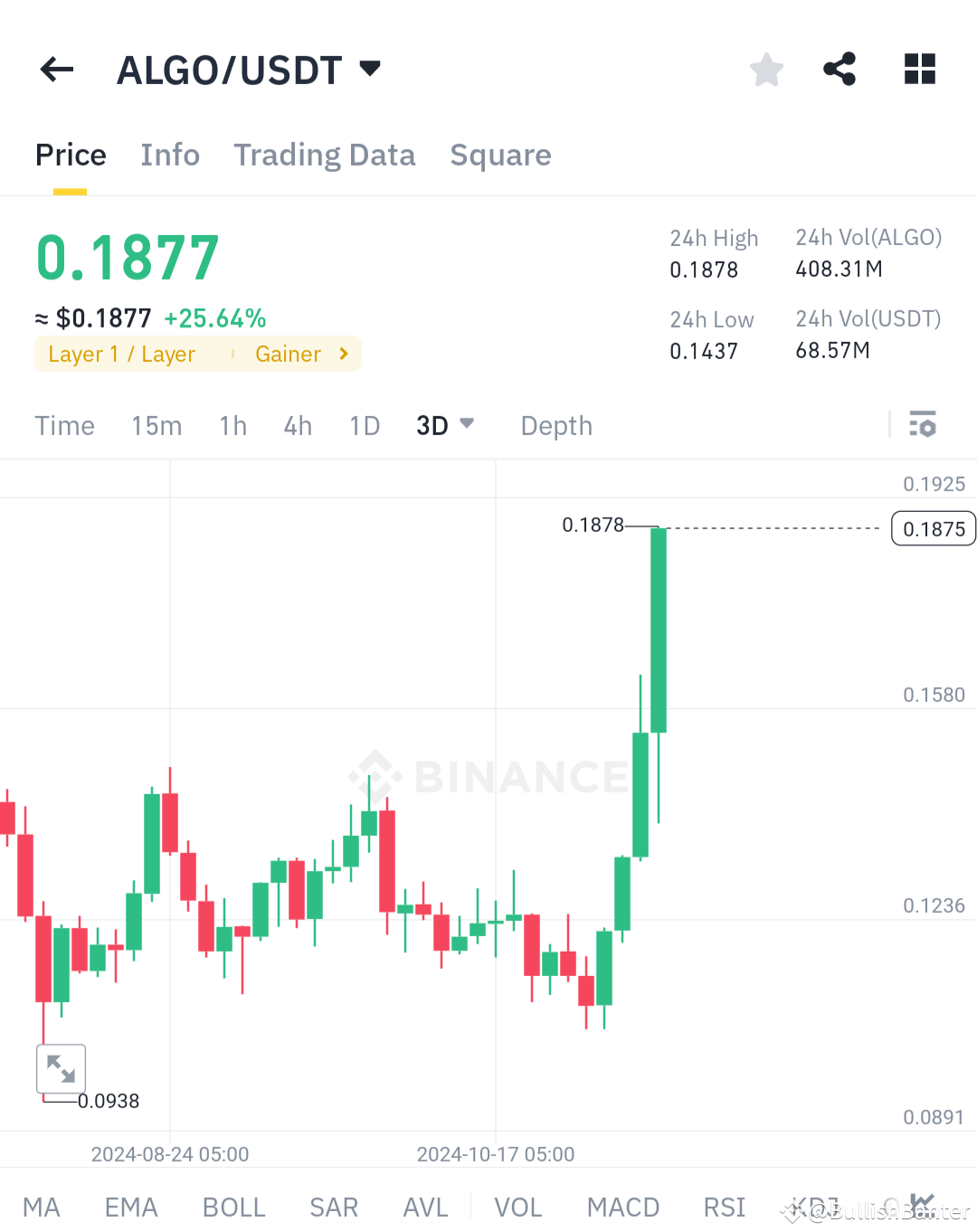
Task: Tap the Layer 1 / Layer tag
Action: pos(122,354)
